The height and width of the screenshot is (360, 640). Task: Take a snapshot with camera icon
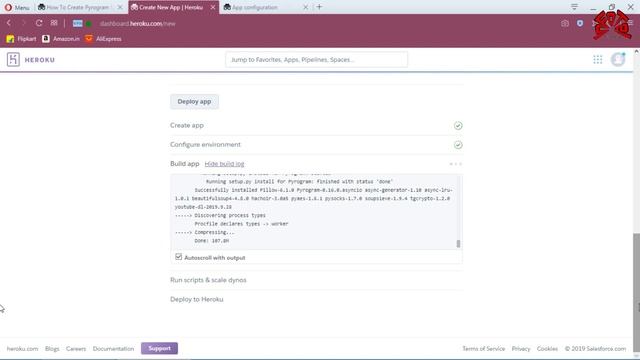pyautogui.click(x=565, y=24)
